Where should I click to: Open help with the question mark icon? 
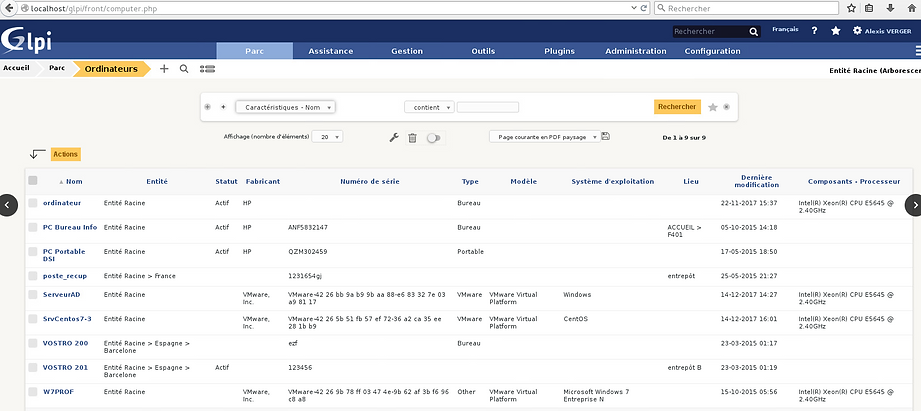(814, 31)
